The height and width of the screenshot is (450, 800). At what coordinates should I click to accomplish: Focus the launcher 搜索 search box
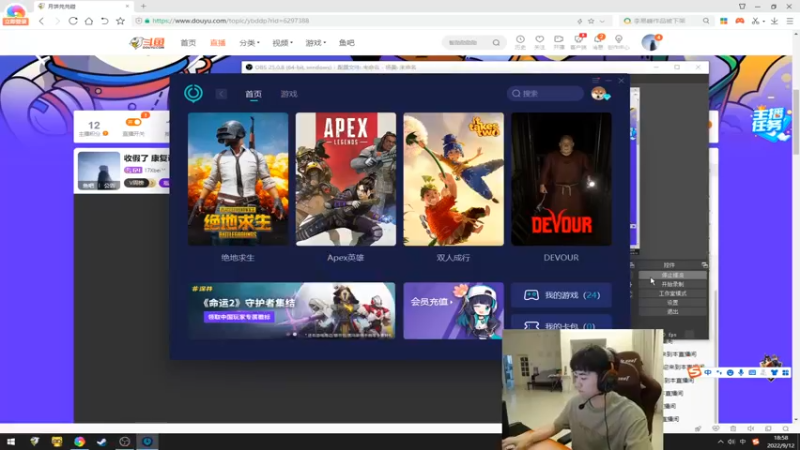545,93
